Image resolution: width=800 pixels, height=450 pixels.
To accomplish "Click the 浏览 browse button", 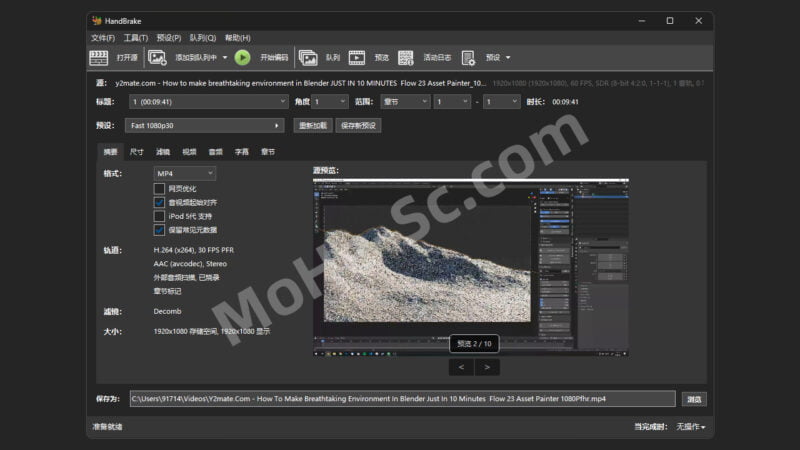I will pos(694,399).
